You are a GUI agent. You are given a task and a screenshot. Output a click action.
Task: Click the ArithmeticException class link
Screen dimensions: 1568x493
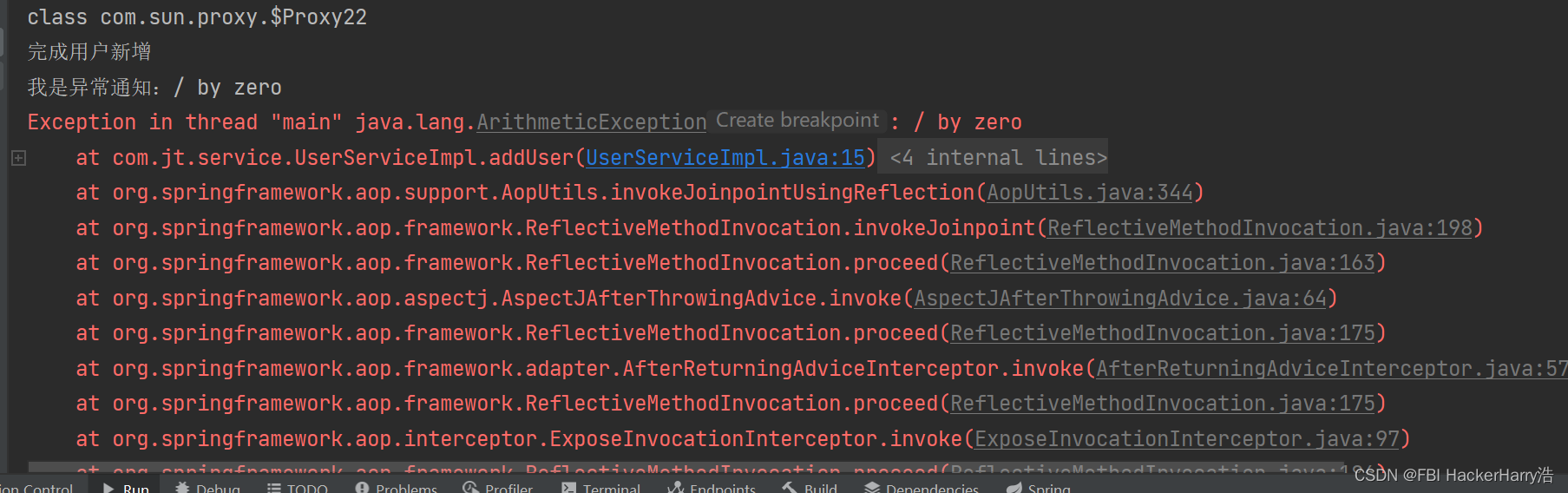(x=592, y=122)
